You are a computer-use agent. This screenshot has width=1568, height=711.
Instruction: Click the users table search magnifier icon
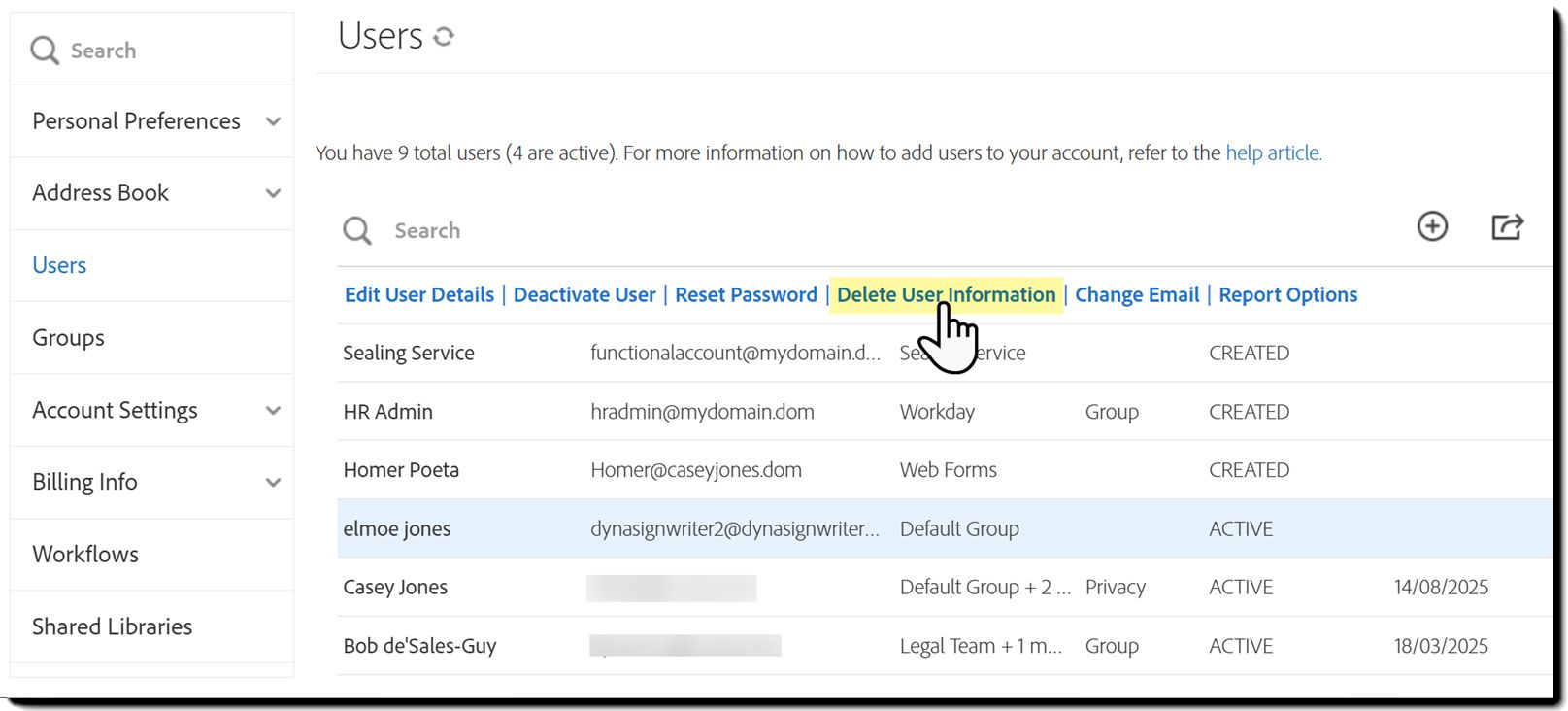[x=357, y=231]
